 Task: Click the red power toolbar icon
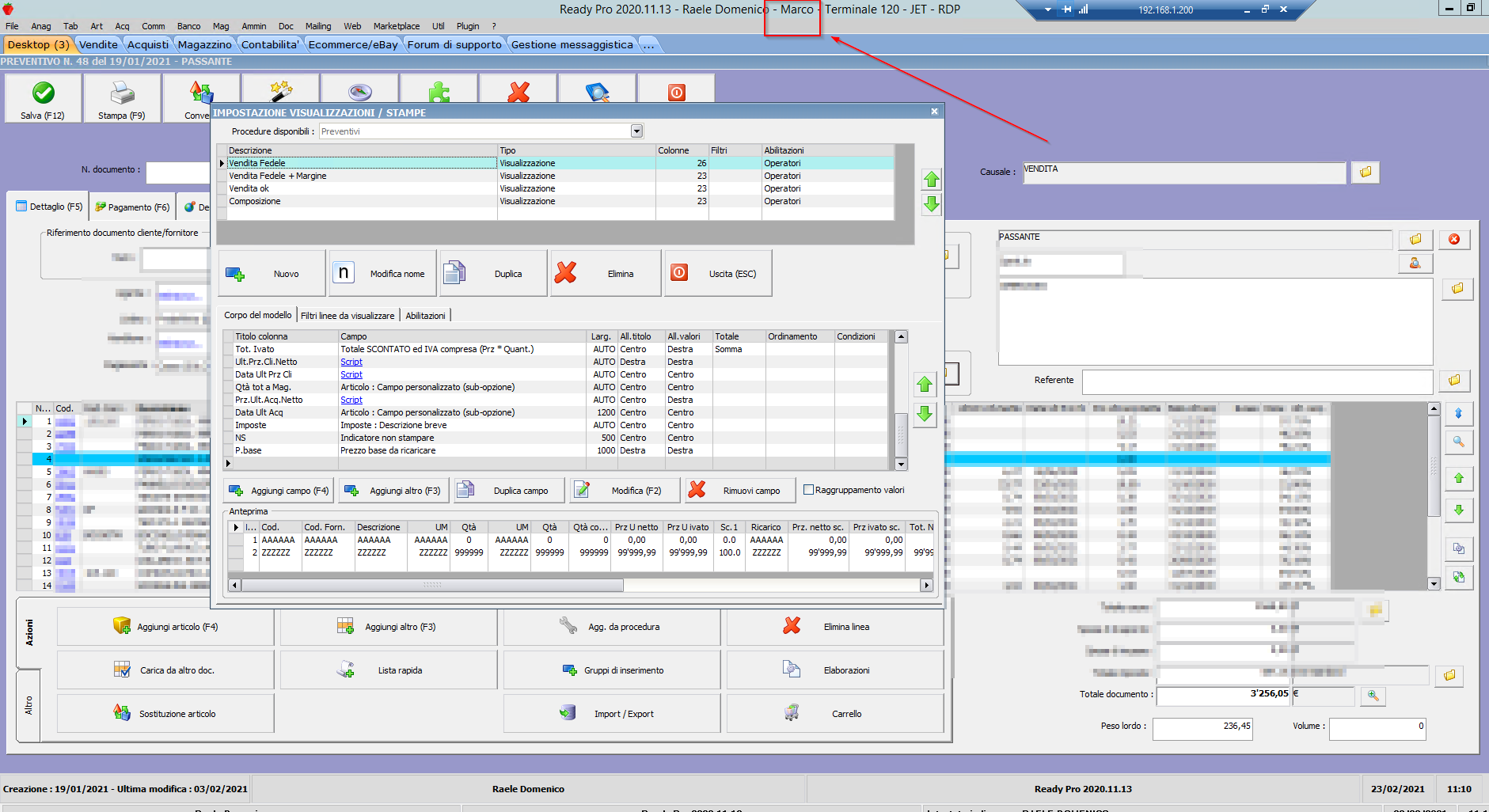(677, 92)
